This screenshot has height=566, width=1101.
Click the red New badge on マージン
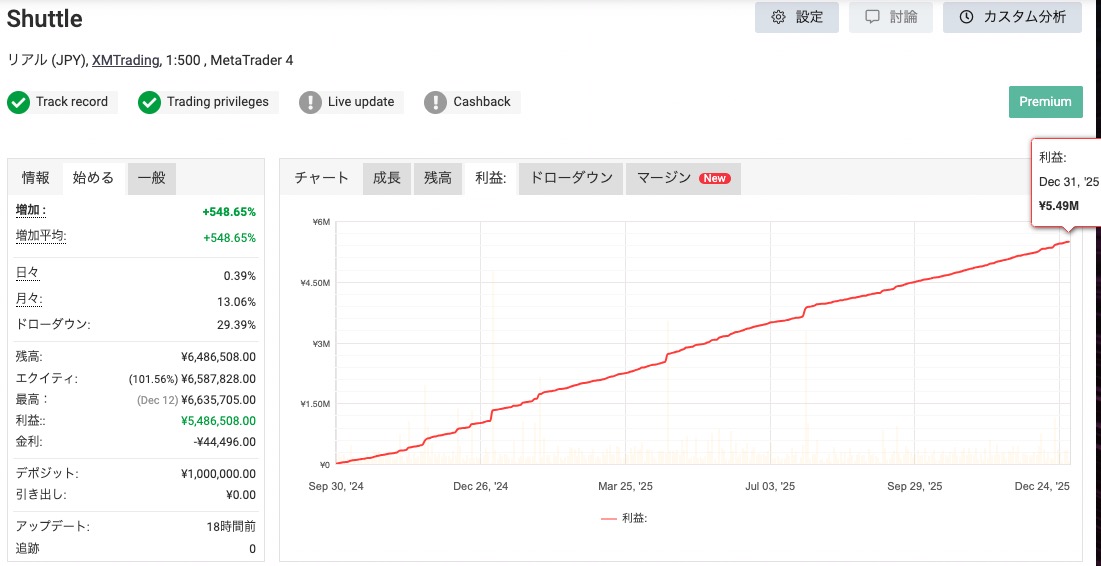(x=714, y=178)
